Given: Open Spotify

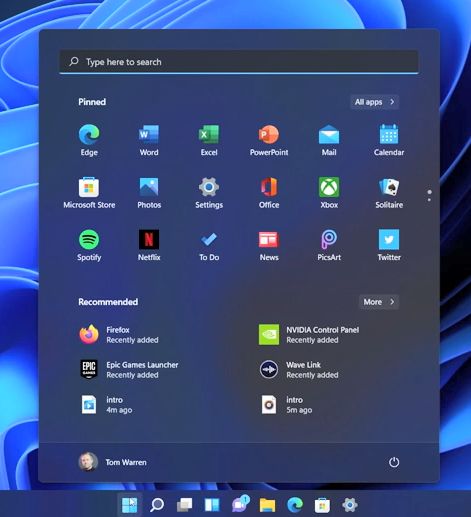Looking at the screenshot, I should tap(89, 245).
